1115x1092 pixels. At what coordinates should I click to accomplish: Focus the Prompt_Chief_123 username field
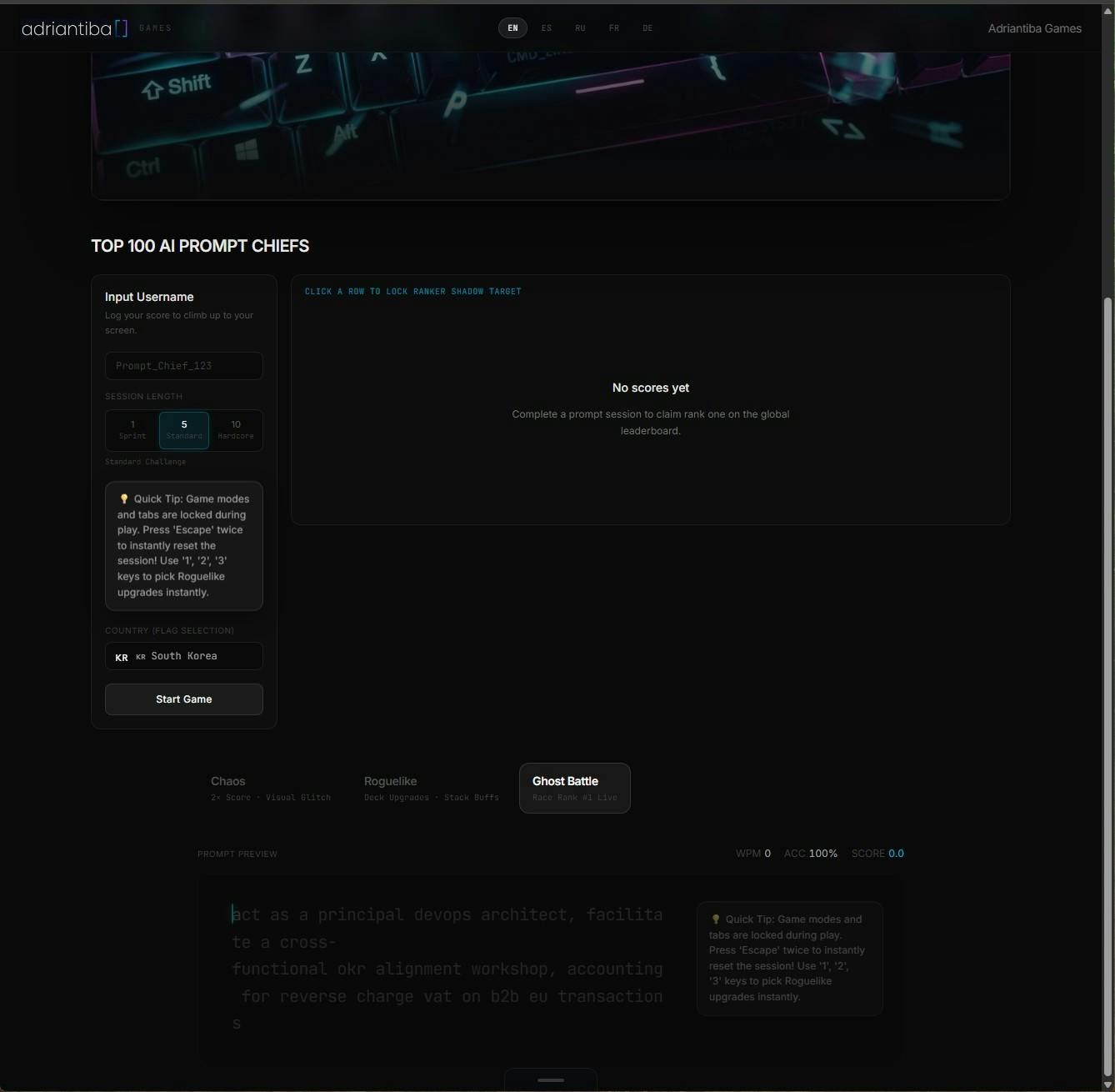point(184,366)
